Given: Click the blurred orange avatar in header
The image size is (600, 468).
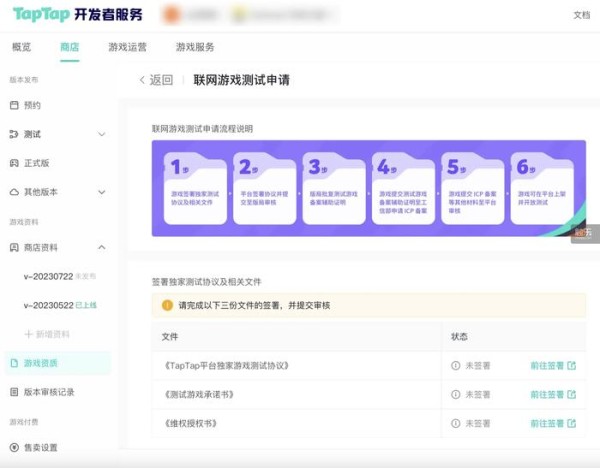Looking at the screenshot, I should click(171, 15).
